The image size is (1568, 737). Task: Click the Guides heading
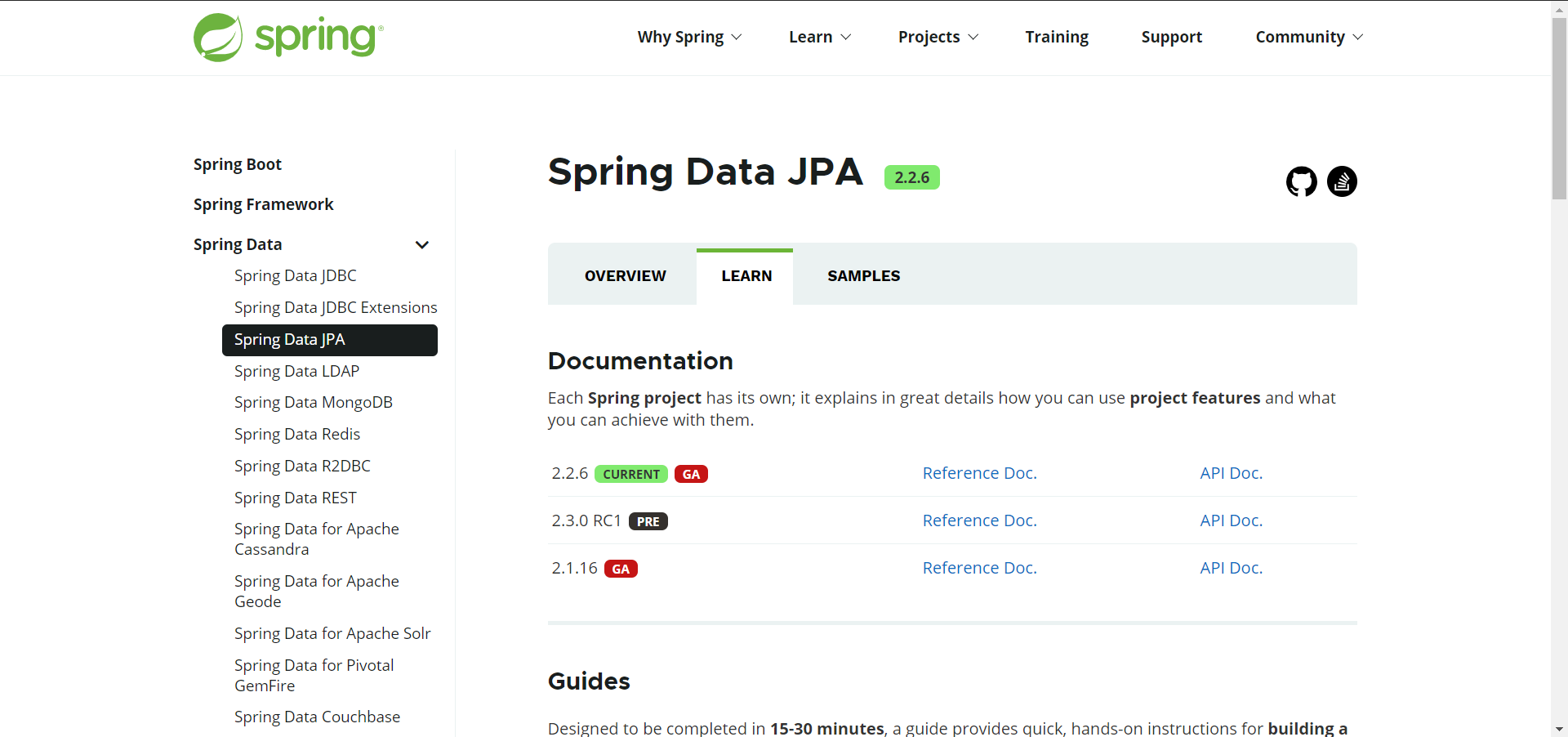coord(589,681)
